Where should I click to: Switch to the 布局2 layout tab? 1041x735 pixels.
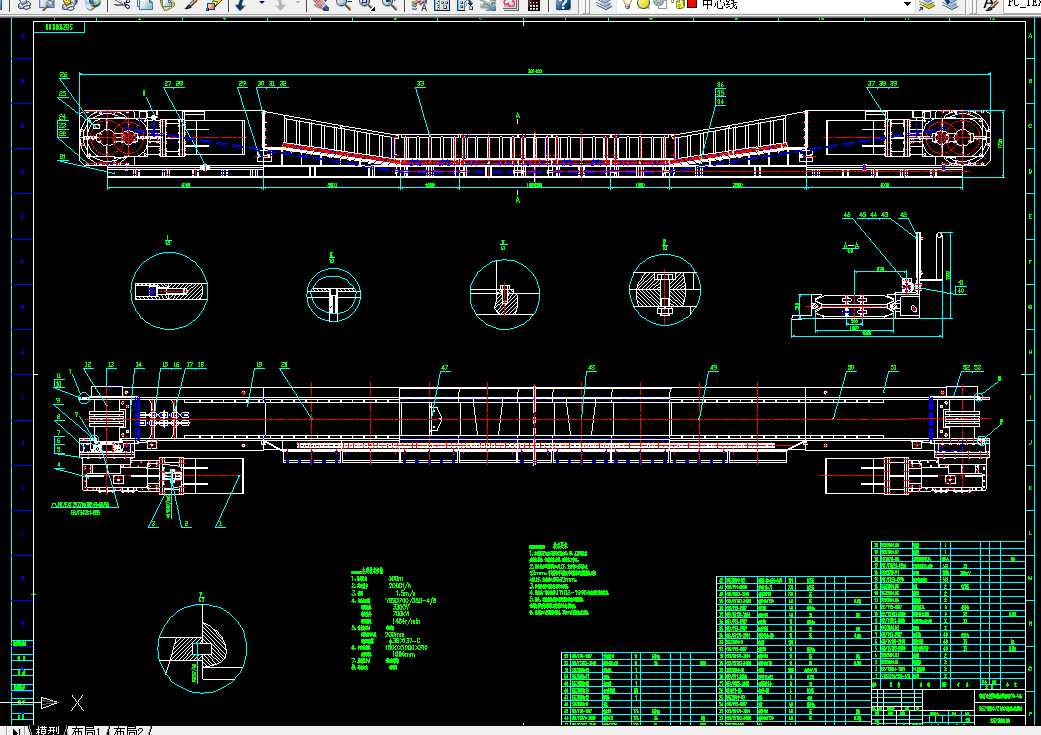point(129,730)
